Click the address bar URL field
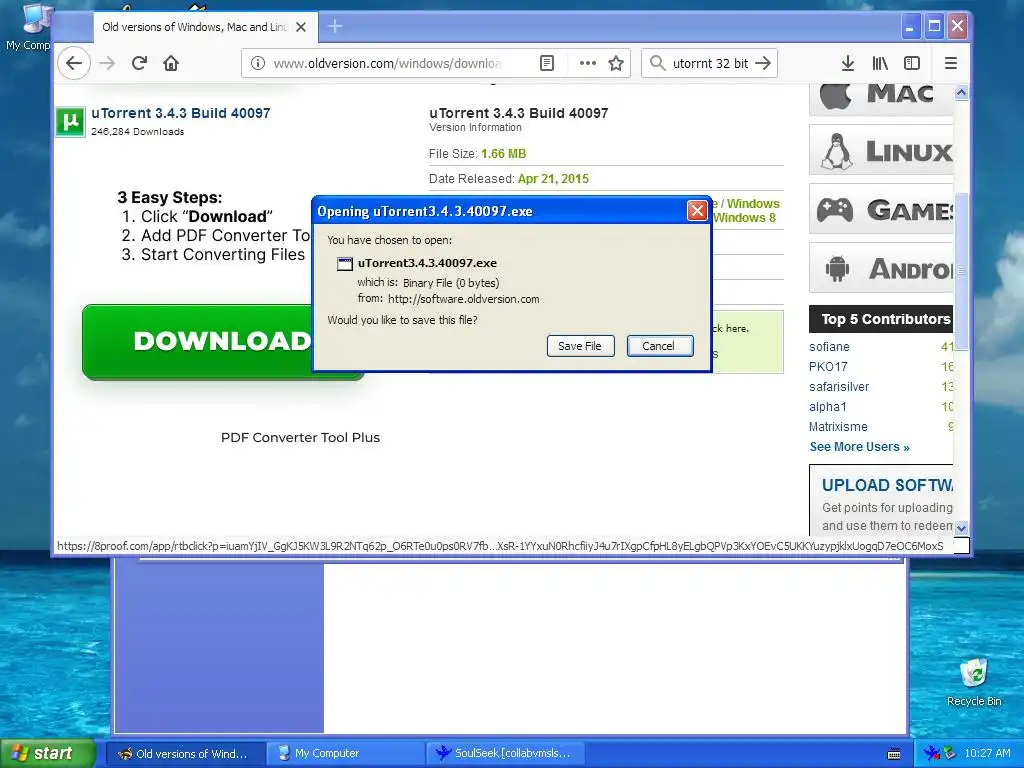Image resolution: width=1024 pixels, height=768 pixels. click(387, 63)
